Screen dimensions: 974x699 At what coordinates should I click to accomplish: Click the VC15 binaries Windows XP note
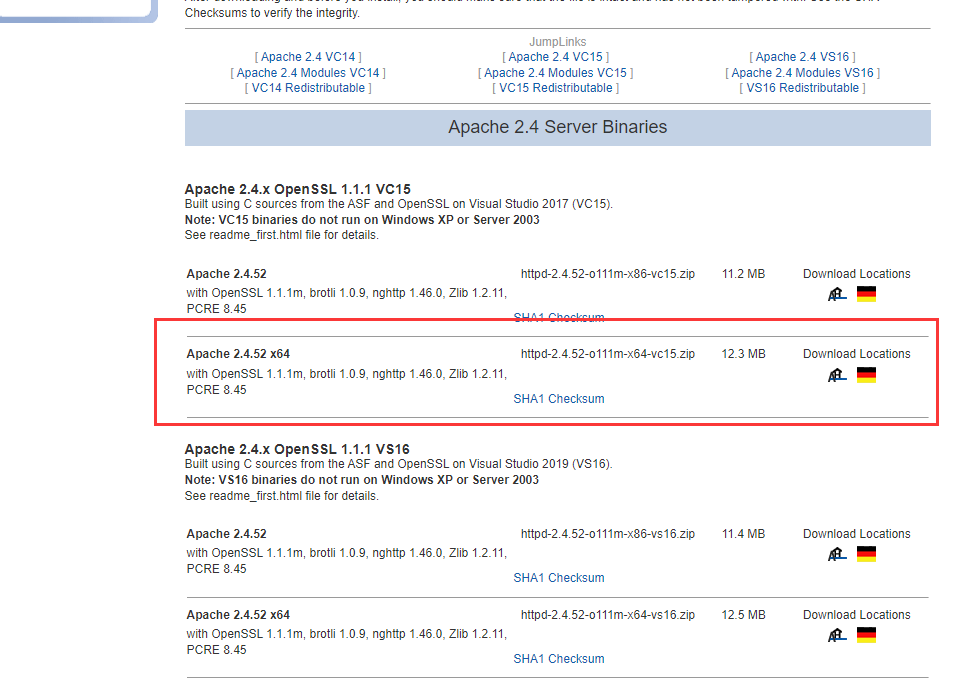click(x=362, y=220)
